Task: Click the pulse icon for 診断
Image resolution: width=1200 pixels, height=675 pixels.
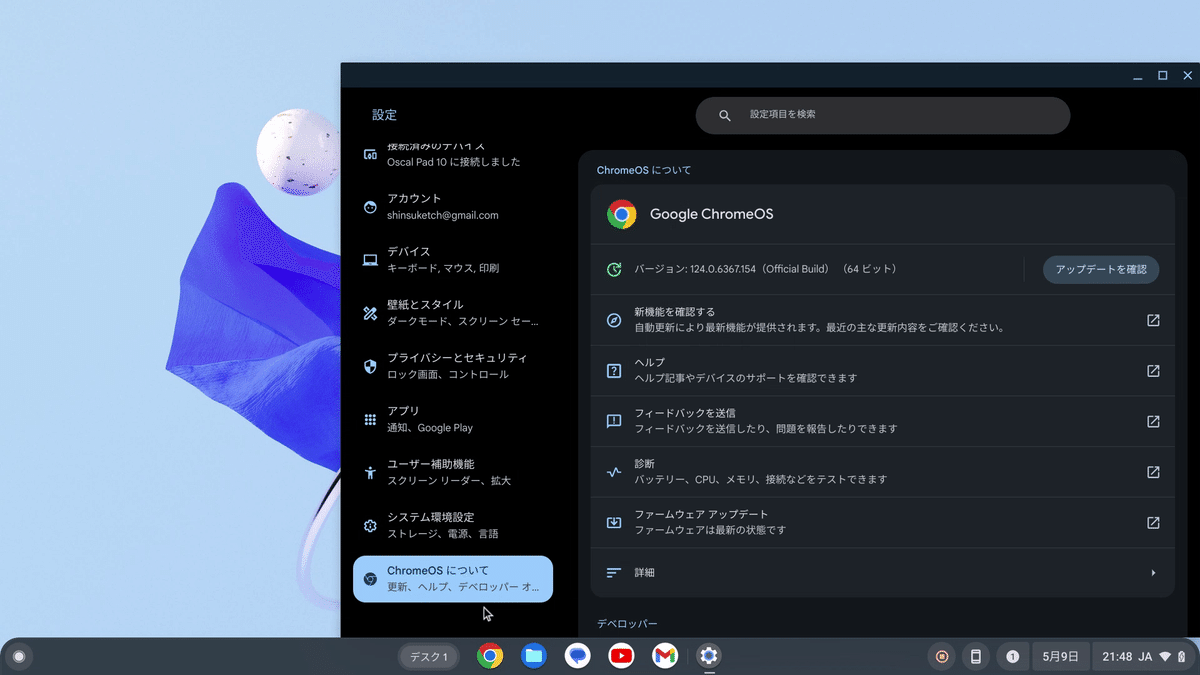Action: (614, 472)
